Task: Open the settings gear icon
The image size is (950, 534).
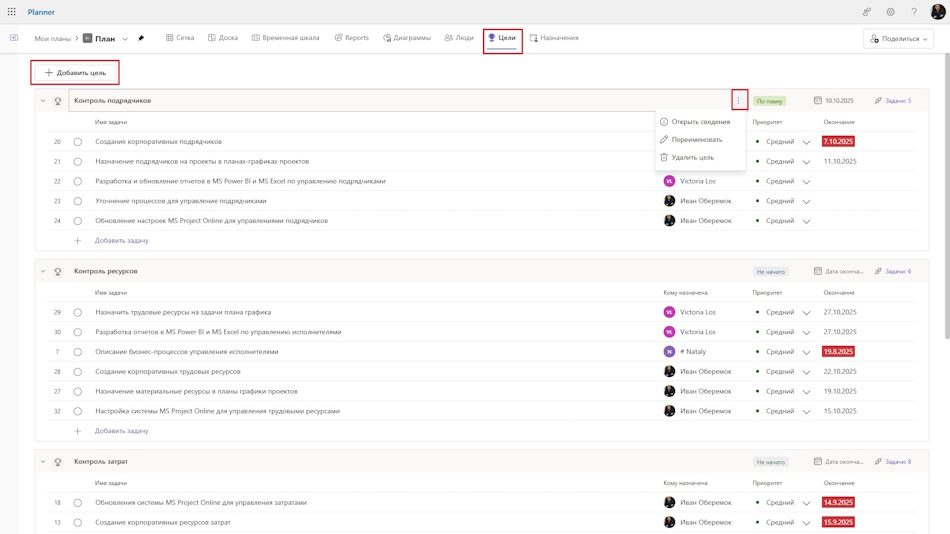Action: point(890,12)
